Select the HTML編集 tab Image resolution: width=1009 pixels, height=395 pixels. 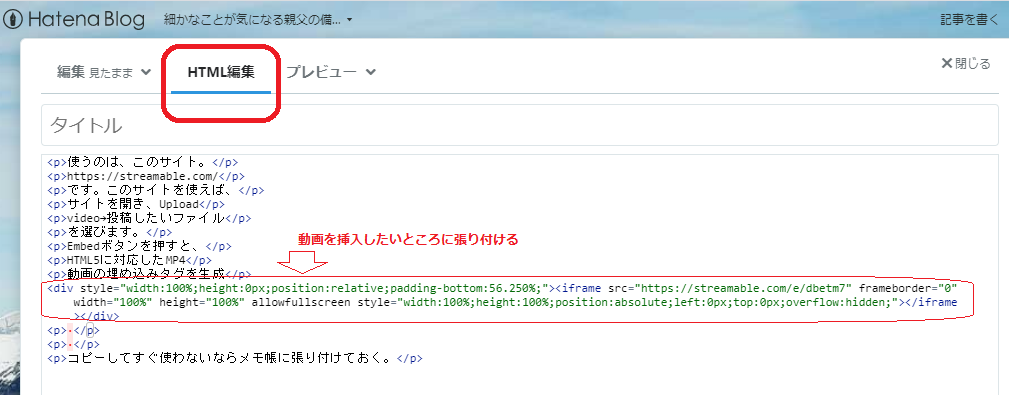point(221,72)
